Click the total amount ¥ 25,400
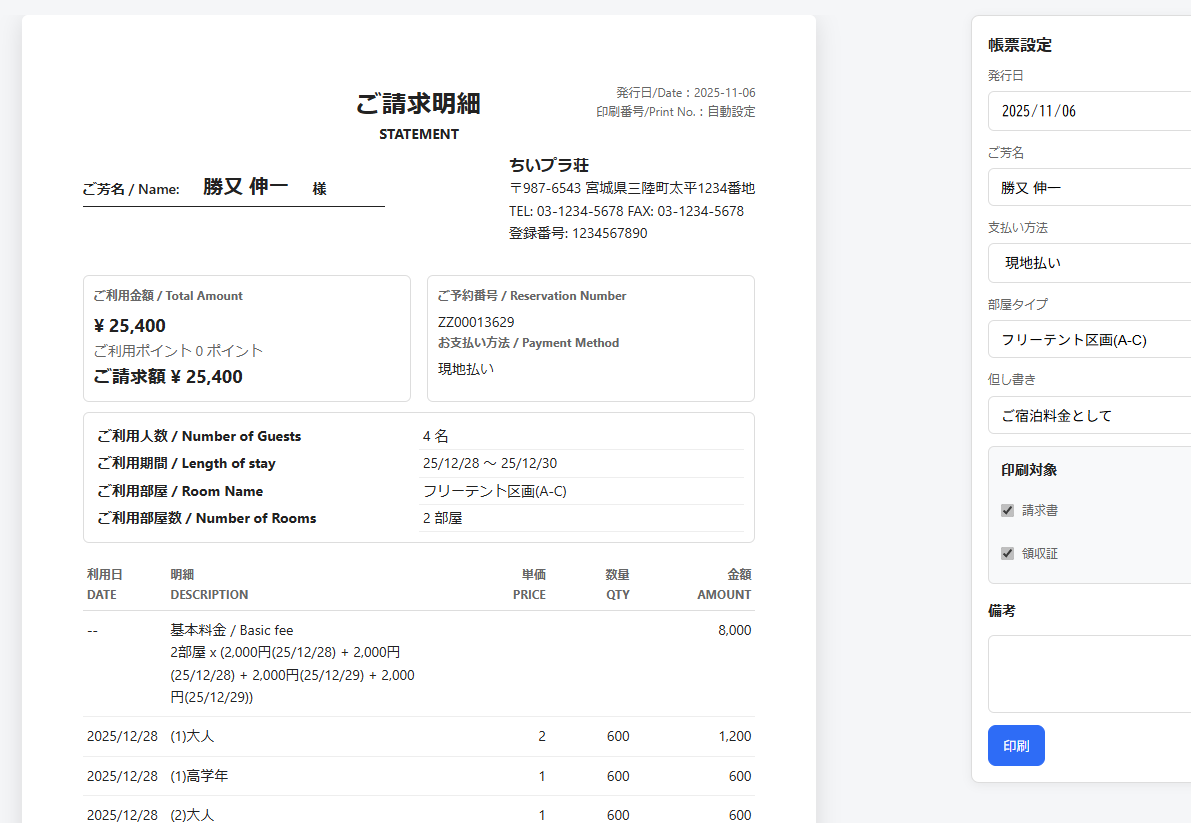1191x823 pixels. pyautogui.click(x=130, y=326)
